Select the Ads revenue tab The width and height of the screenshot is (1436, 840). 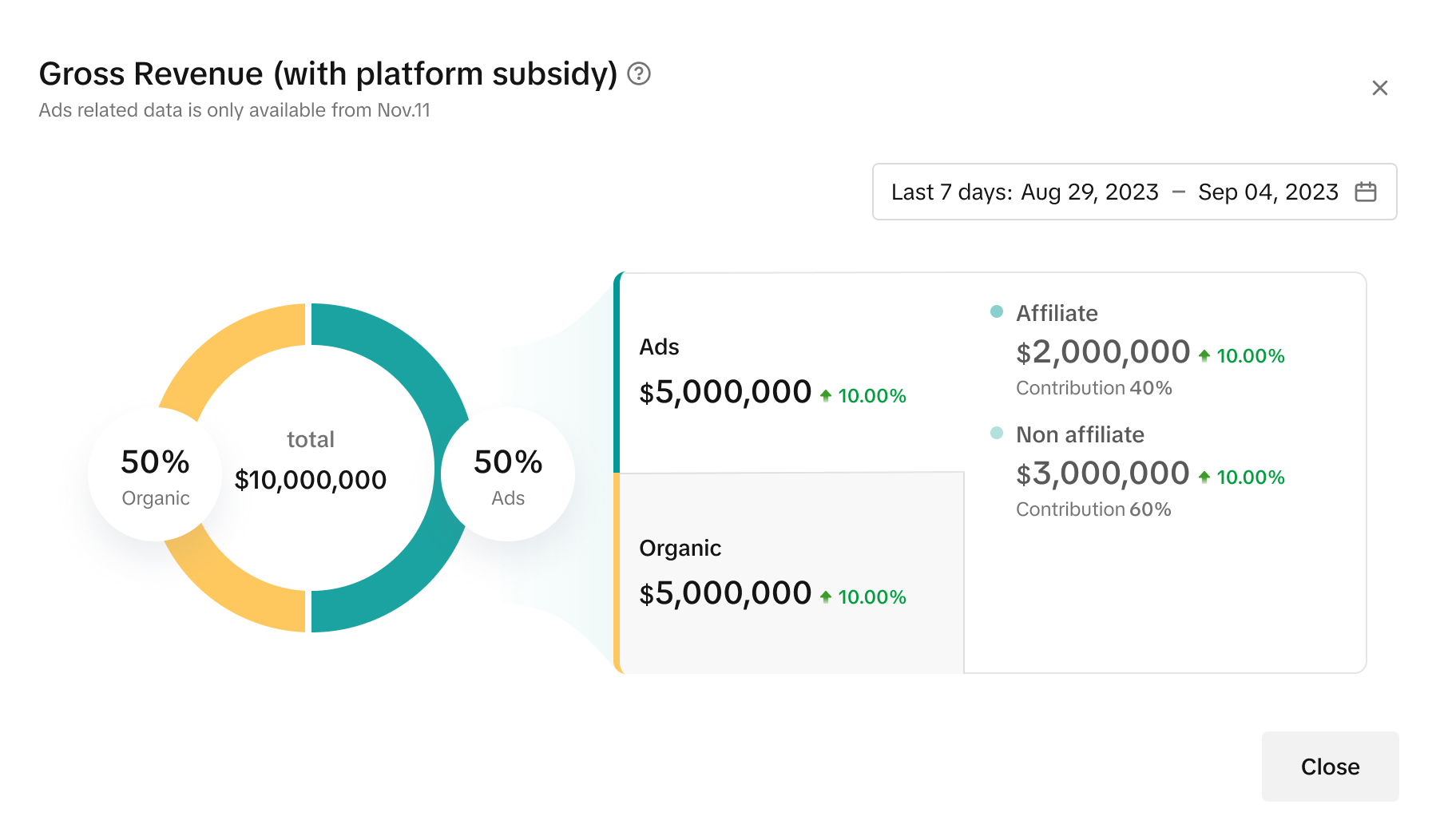tap(789, 372)
